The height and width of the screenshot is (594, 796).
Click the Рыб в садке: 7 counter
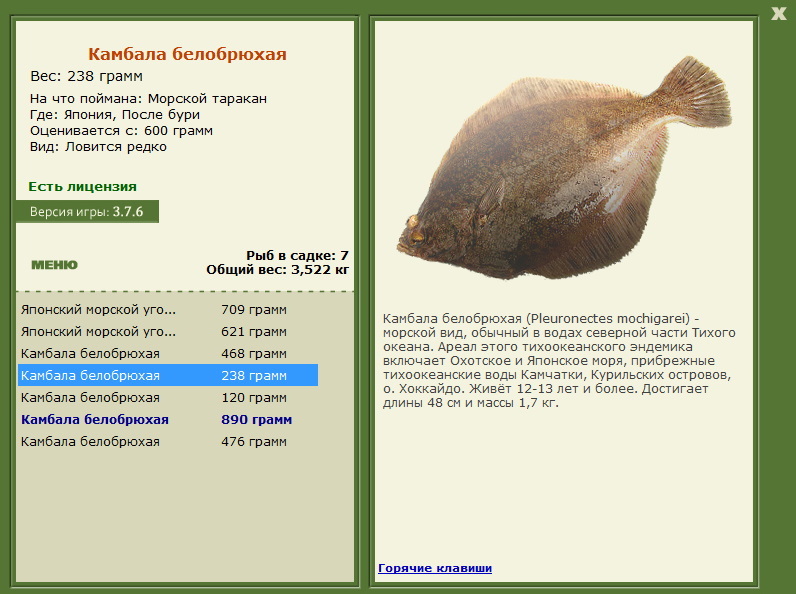click(297, 255)
